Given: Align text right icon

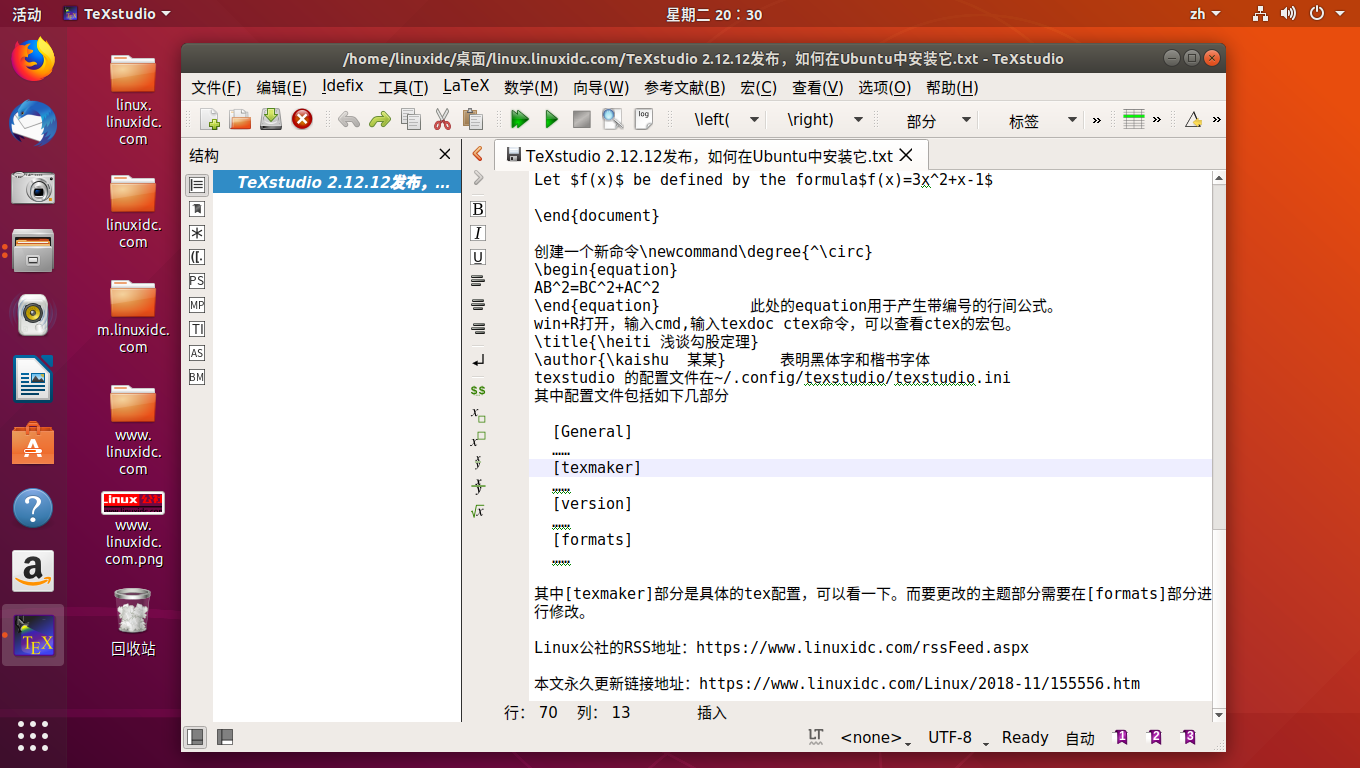Looking at the screenshot, I should 478,329.
